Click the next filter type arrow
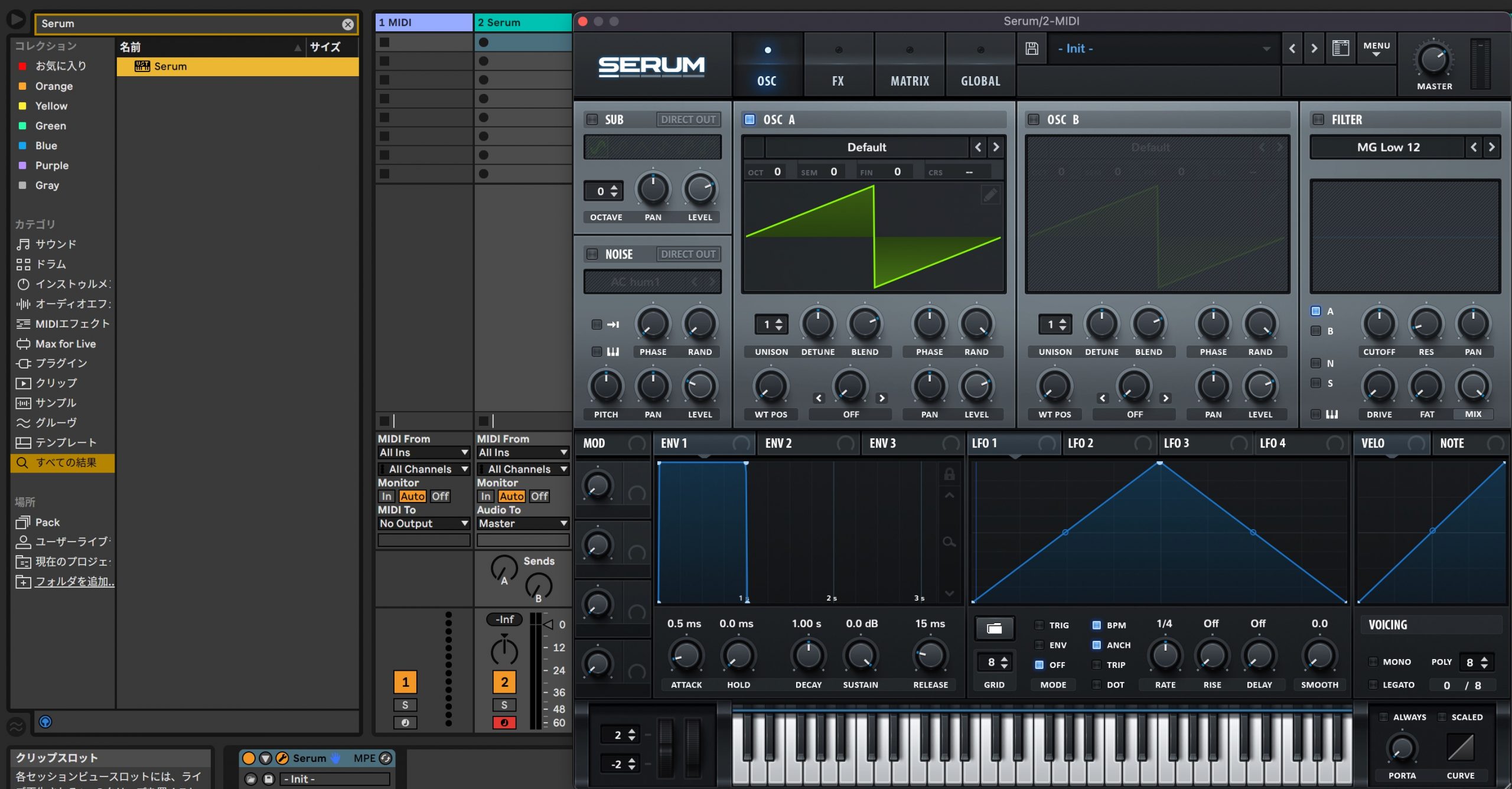This screenshot has width=1512, height=789. click(1491, 147)
